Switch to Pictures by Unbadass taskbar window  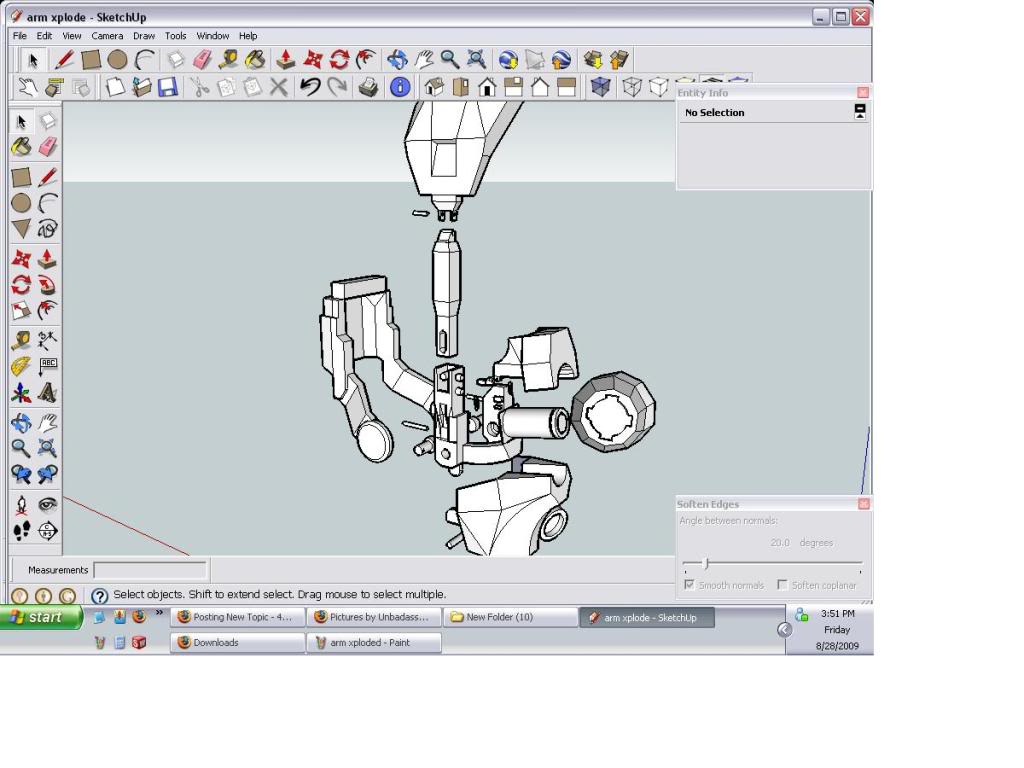point(374,617)
